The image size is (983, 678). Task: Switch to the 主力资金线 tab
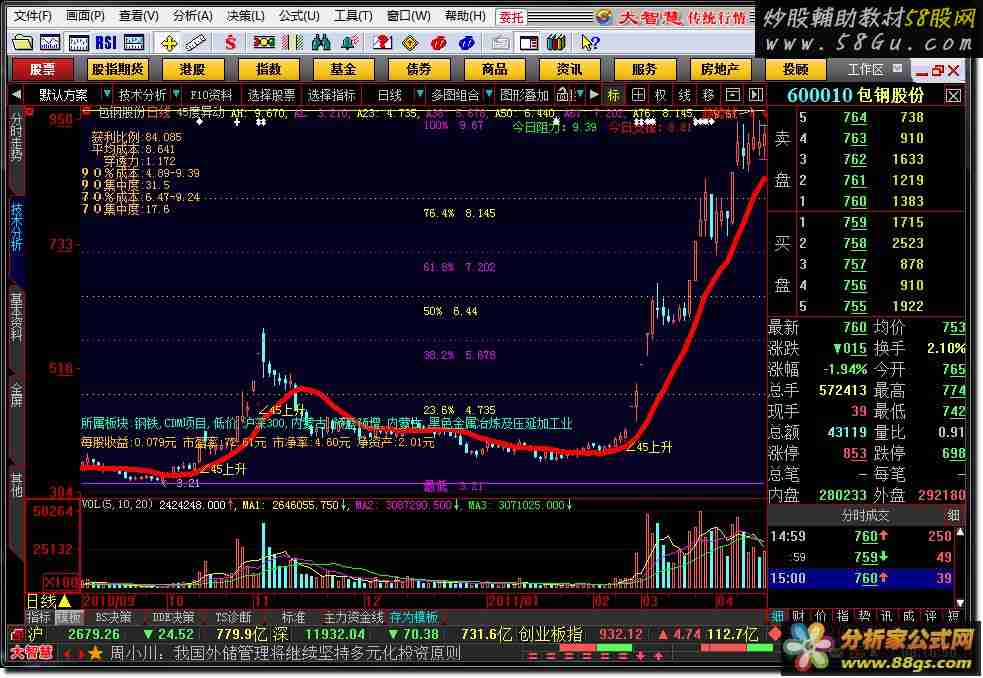pyautogui.click(x=352, y=617)
